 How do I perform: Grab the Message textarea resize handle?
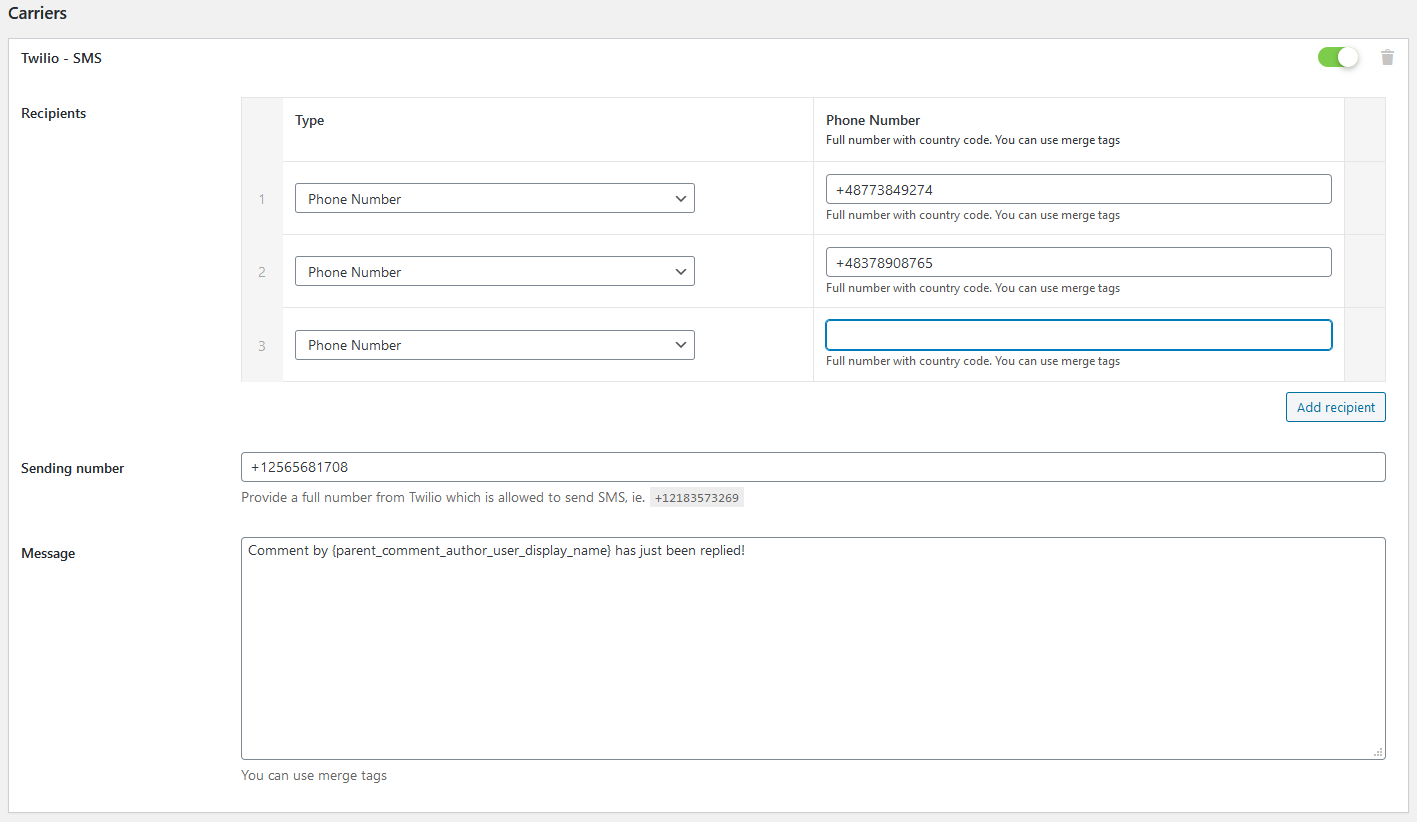point(1378,752)
